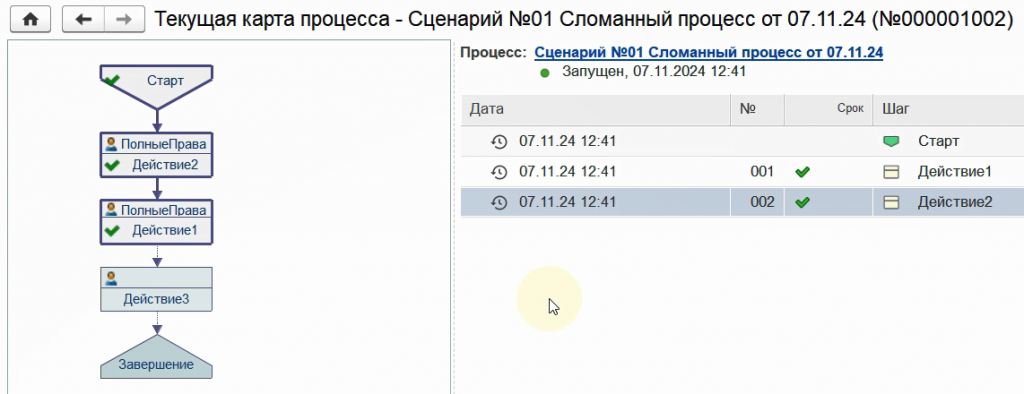Select the Старт node in process map
Screen dimensions: 1024x394
tap(157, 85)
